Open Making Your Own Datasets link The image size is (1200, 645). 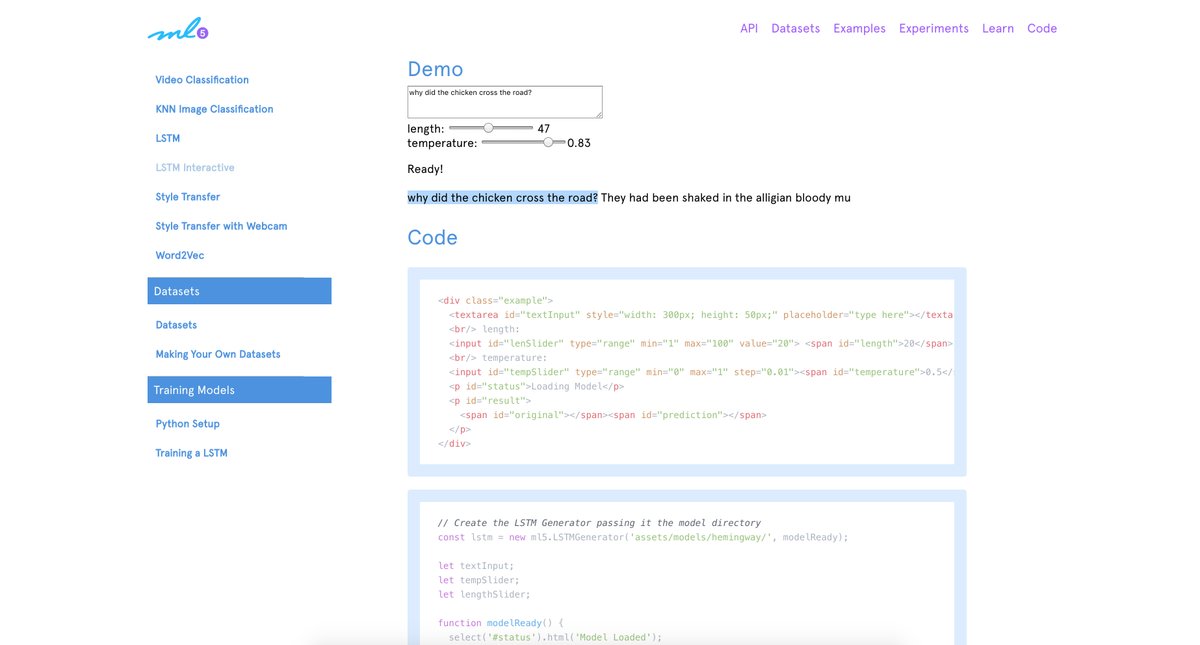[218, 354]
